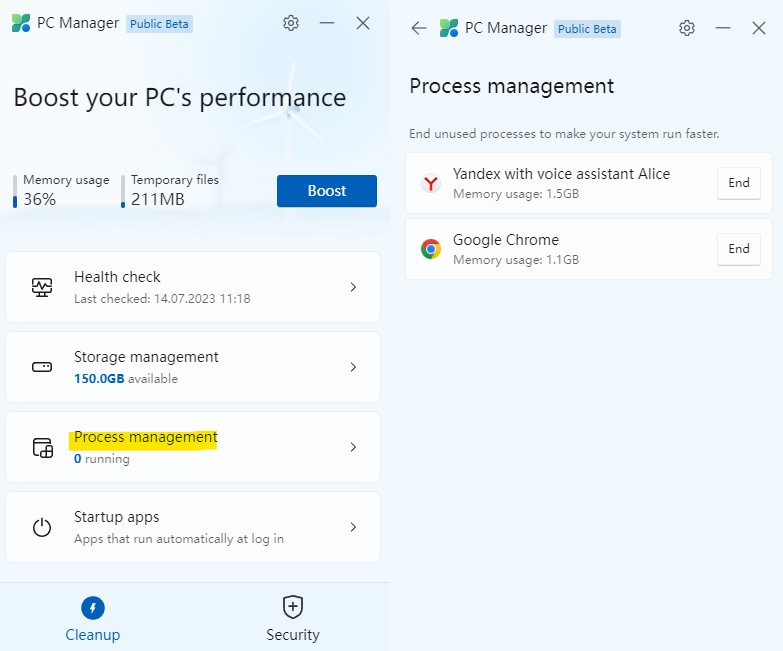Open settings gear in left PC Manager window

(291, 23)
